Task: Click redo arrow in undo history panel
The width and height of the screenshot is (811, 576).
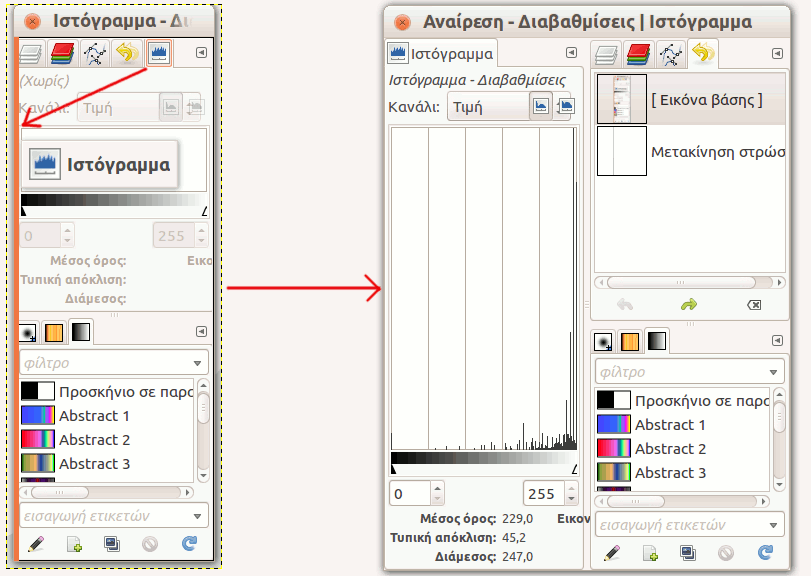Action: (688, 305)
